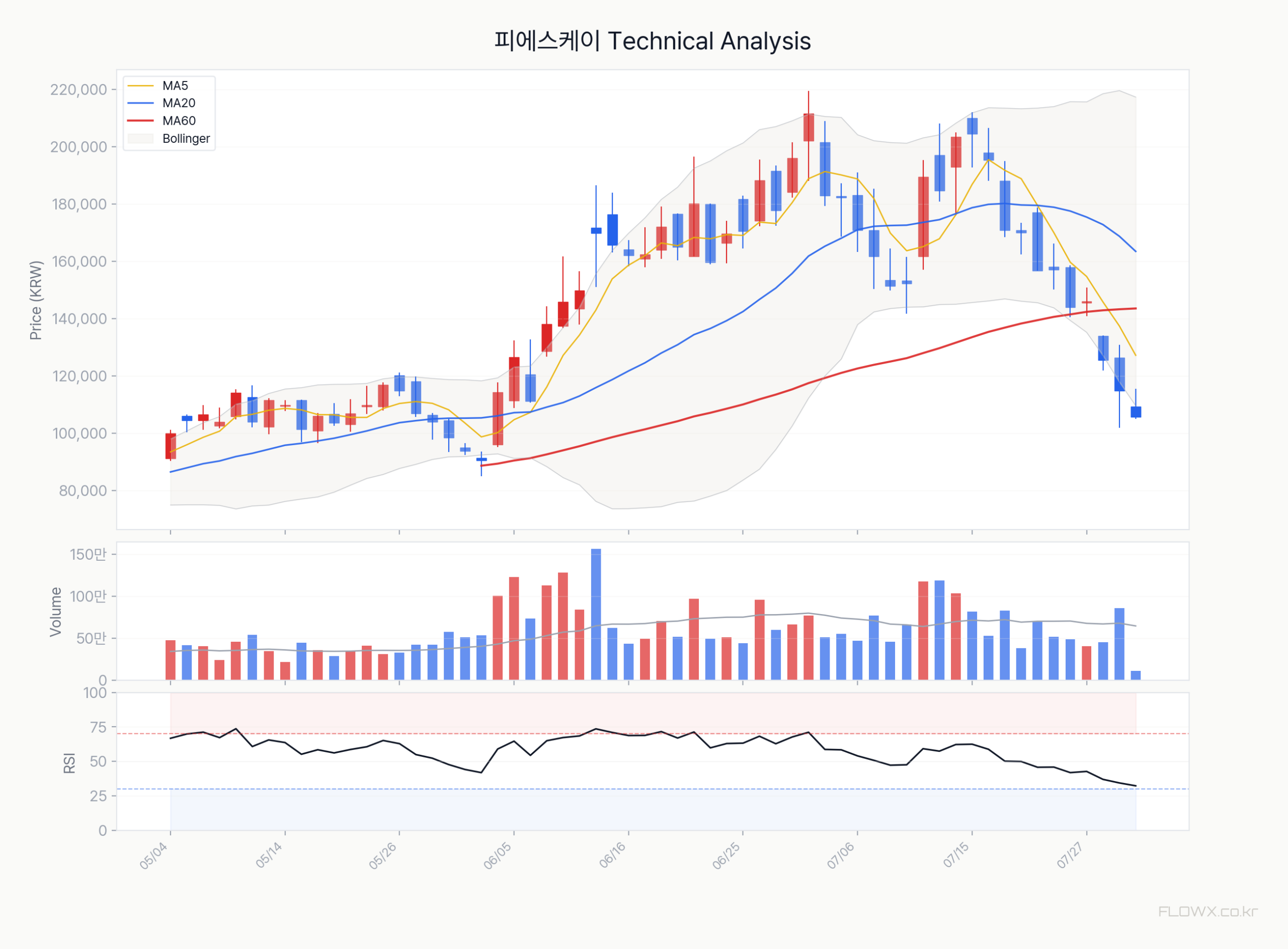Image resolution: width=1288 pixels, height=949 pixels.
Task: Select the gray Bollinger legend patch
Action: tap(140, 138)
